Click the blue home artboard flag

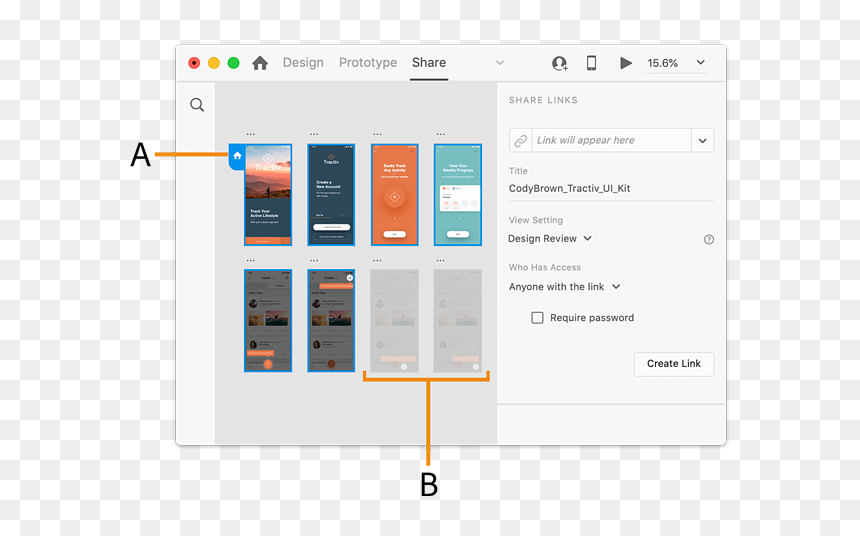pyautogui.click(x=237, y=156)
